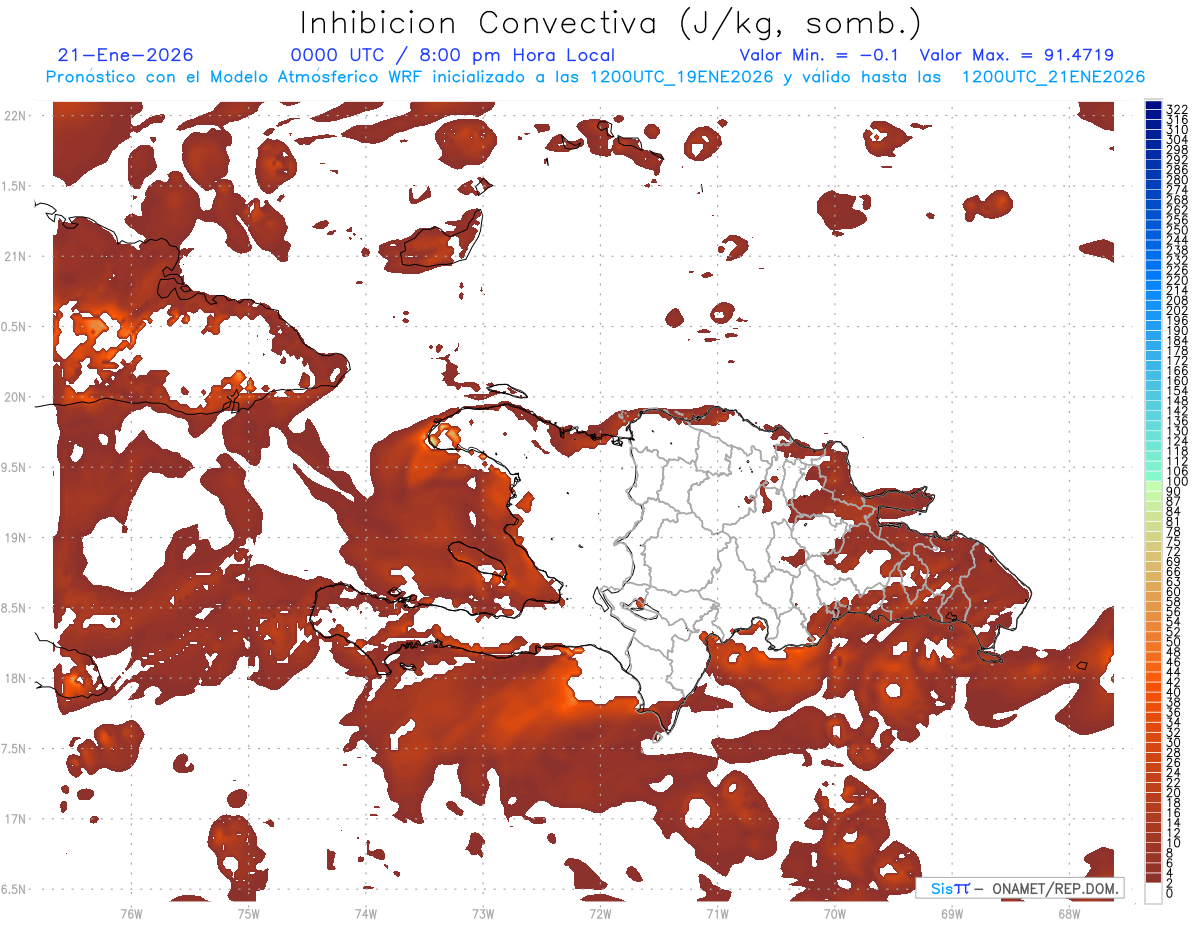The width and height of the screenshot is (1200, 927).
Task: Click the date '21-Ene-2026'
Action: click(x=125, y=56)
